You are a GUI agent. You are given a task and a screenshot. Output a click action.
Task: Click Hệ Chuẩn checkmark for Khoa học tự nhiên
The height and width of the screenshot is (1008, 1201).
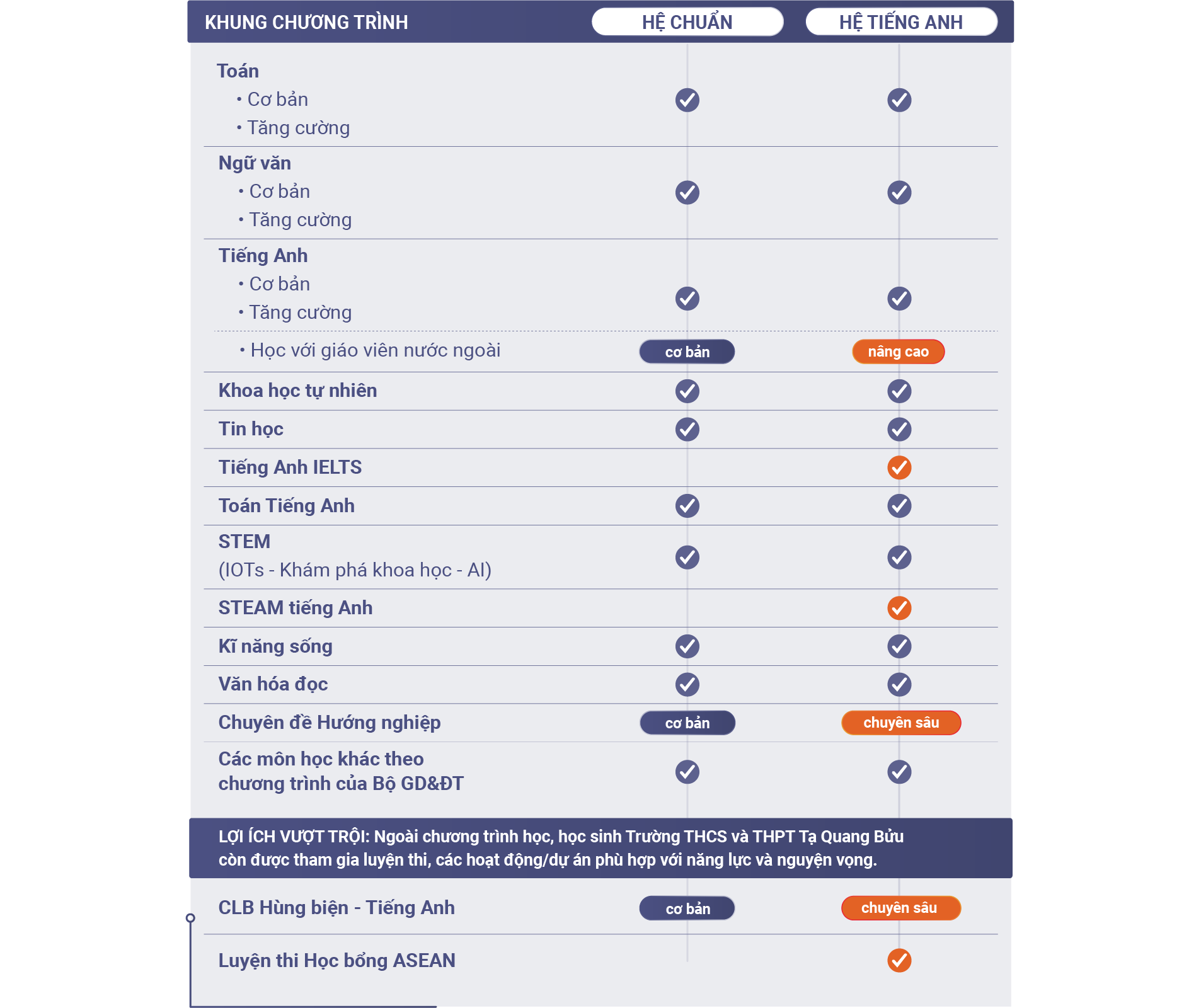pos(687,391)
